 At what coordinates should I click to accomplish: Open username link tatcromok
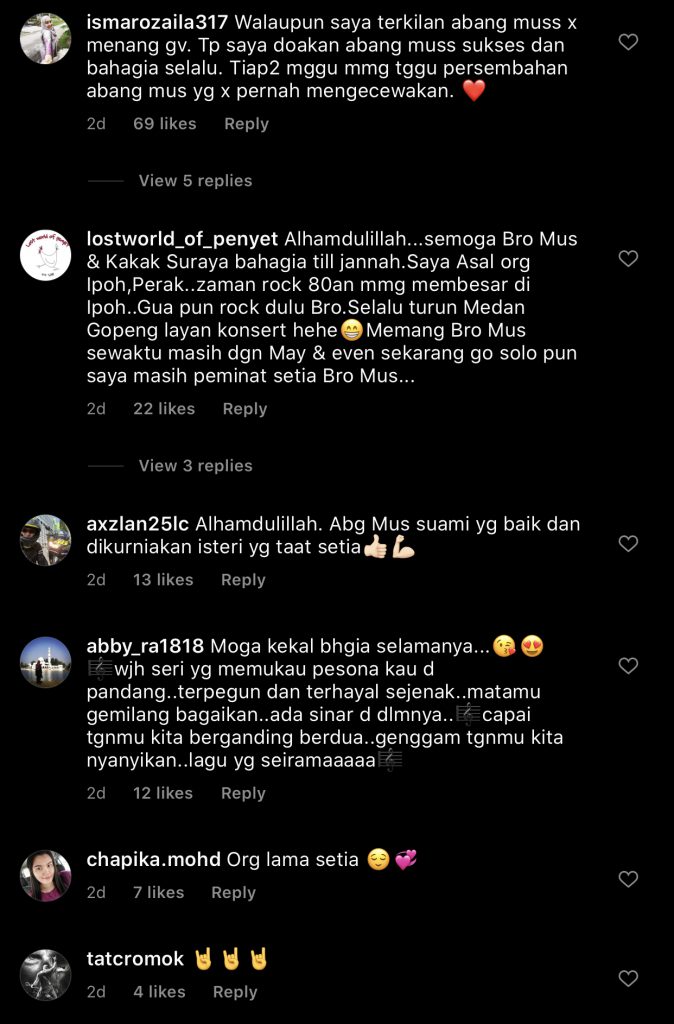135,959
